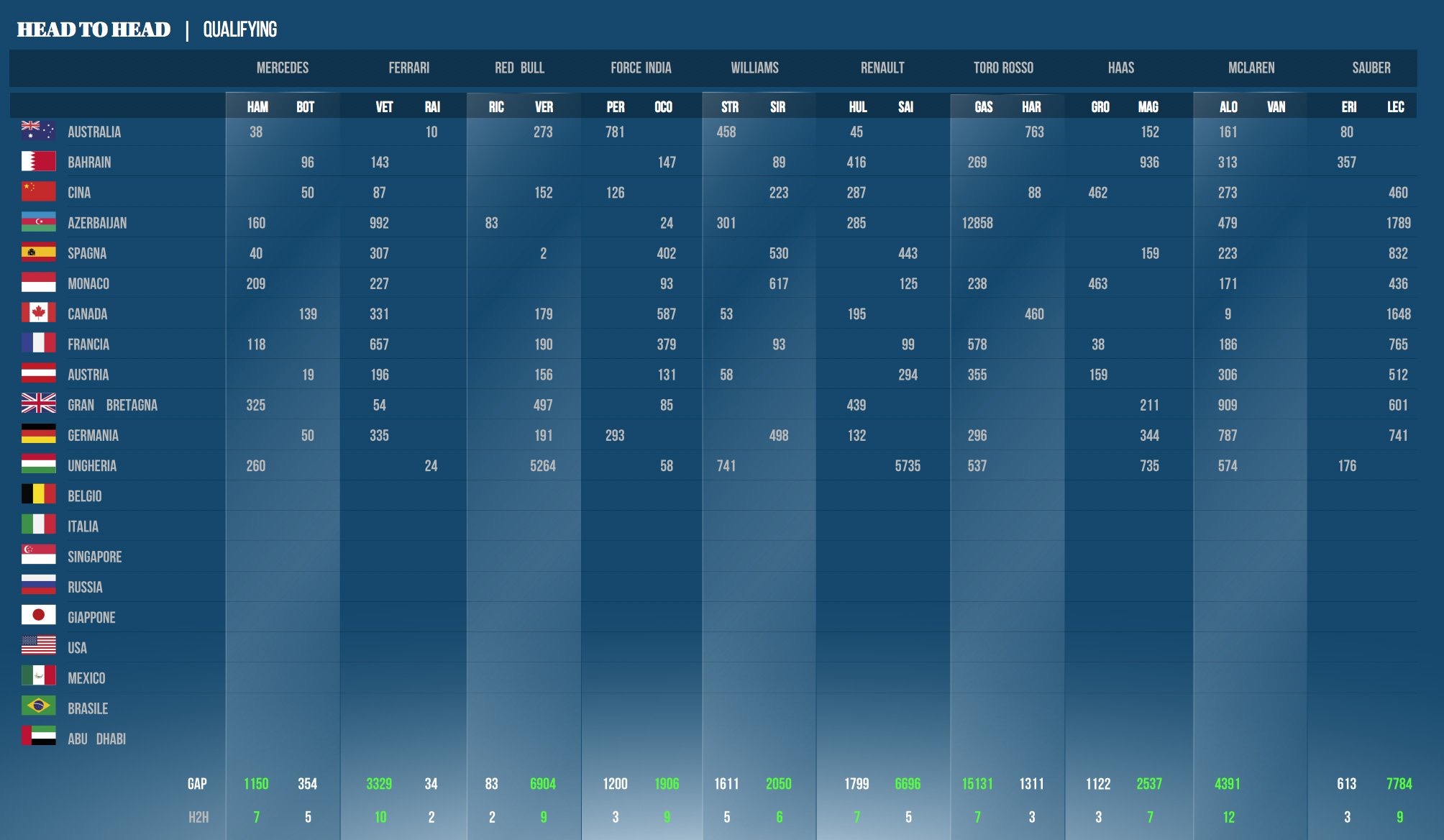Click the GAS driver column header
This screenshot has height=840, width=1444.
coord(984,107)
